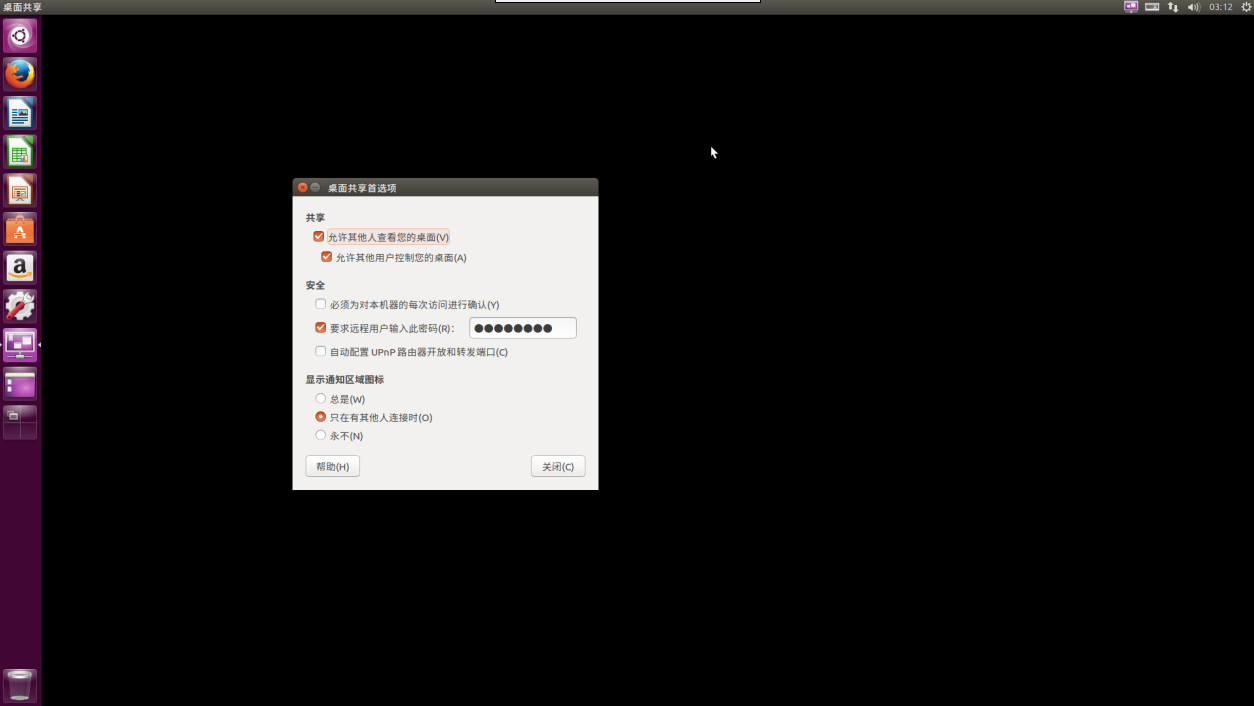Open desktop sharing indicator in top panel

tap(1131, 7)
